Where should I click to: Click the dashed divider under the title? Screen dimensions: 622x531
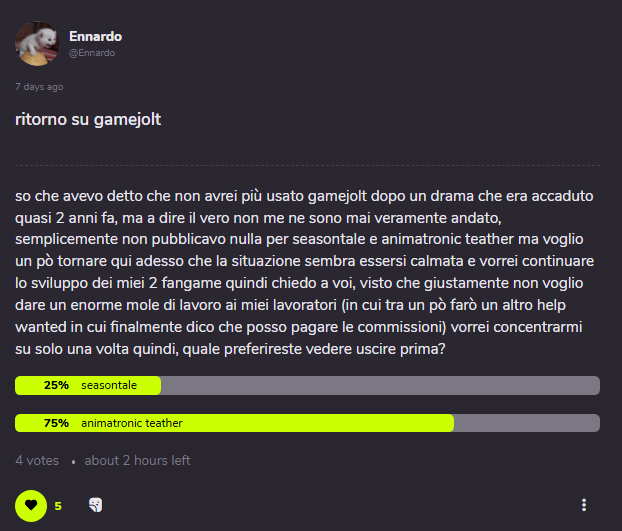pos(307,165)
